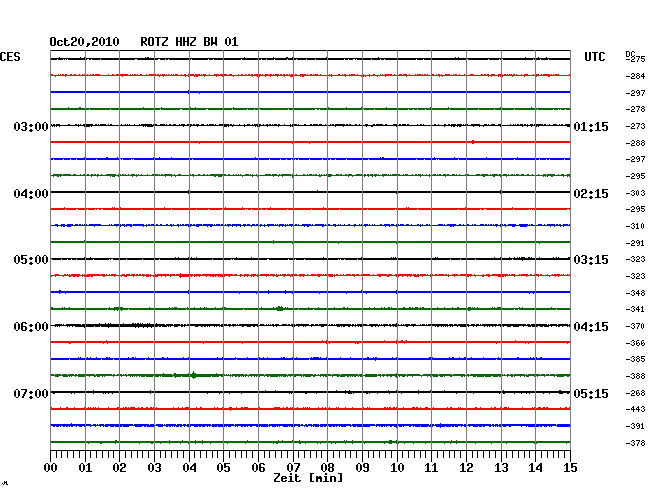Click the DC value -278
The height and width of the screenshot is (494, 650).
pos(635,109)
